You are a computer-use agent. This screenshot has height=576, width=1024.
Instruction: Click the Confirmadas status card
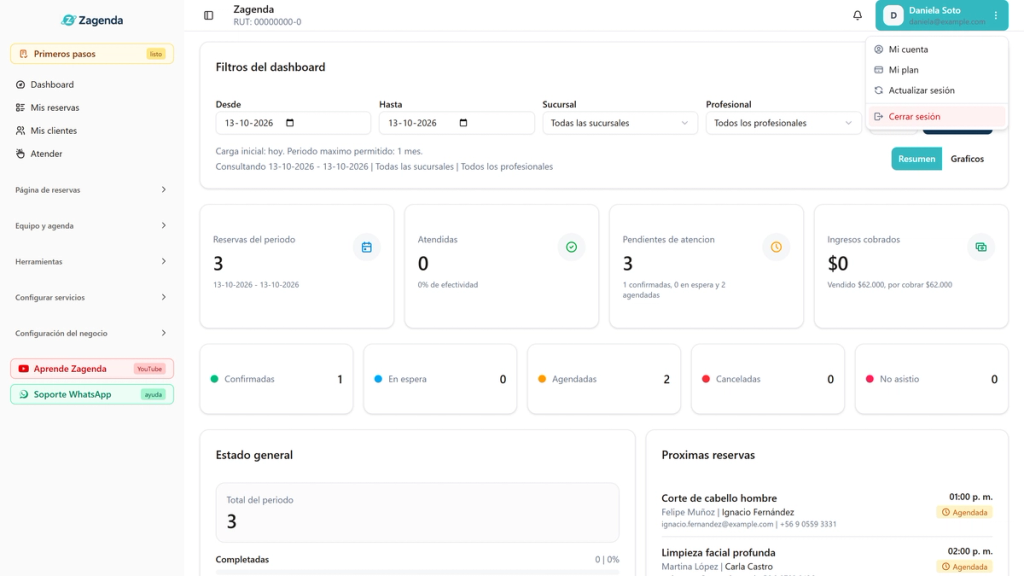point(276,379)
